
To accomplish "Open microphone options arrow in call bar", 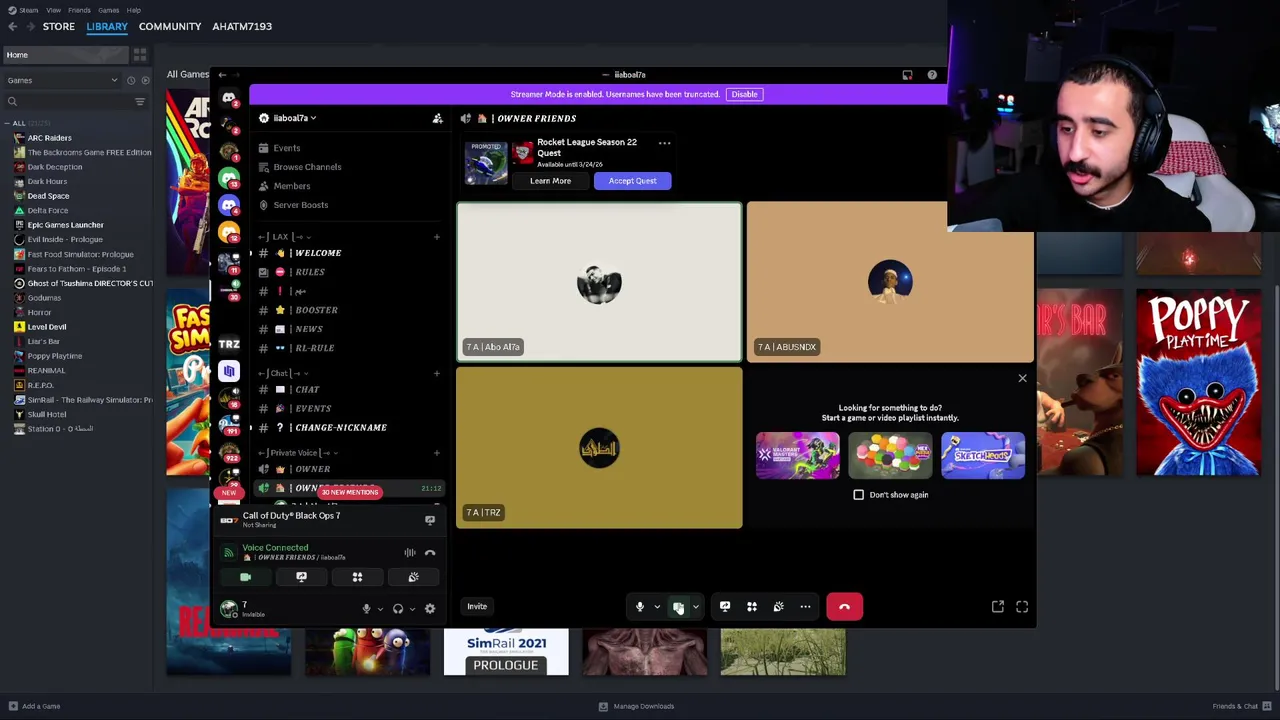I will point(657,607).
